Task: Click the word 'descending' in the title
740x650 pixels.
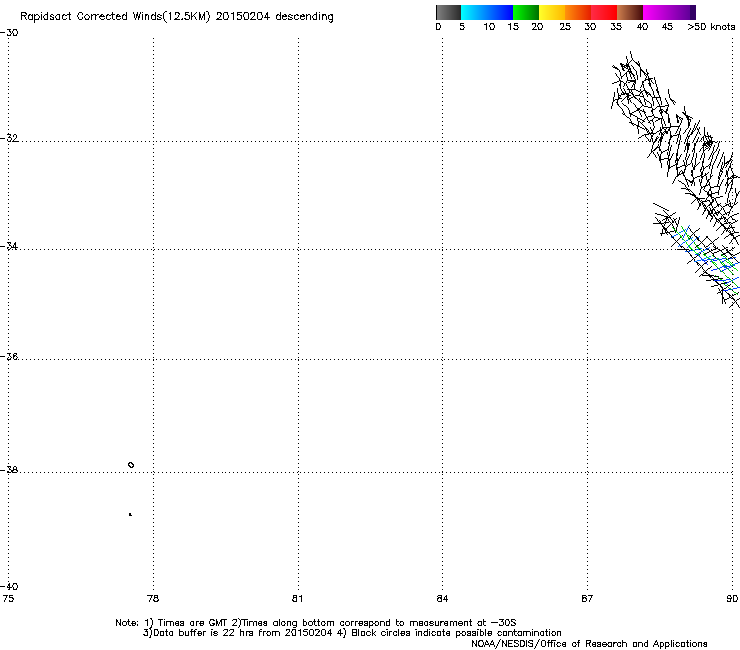Action: (304, 17)
